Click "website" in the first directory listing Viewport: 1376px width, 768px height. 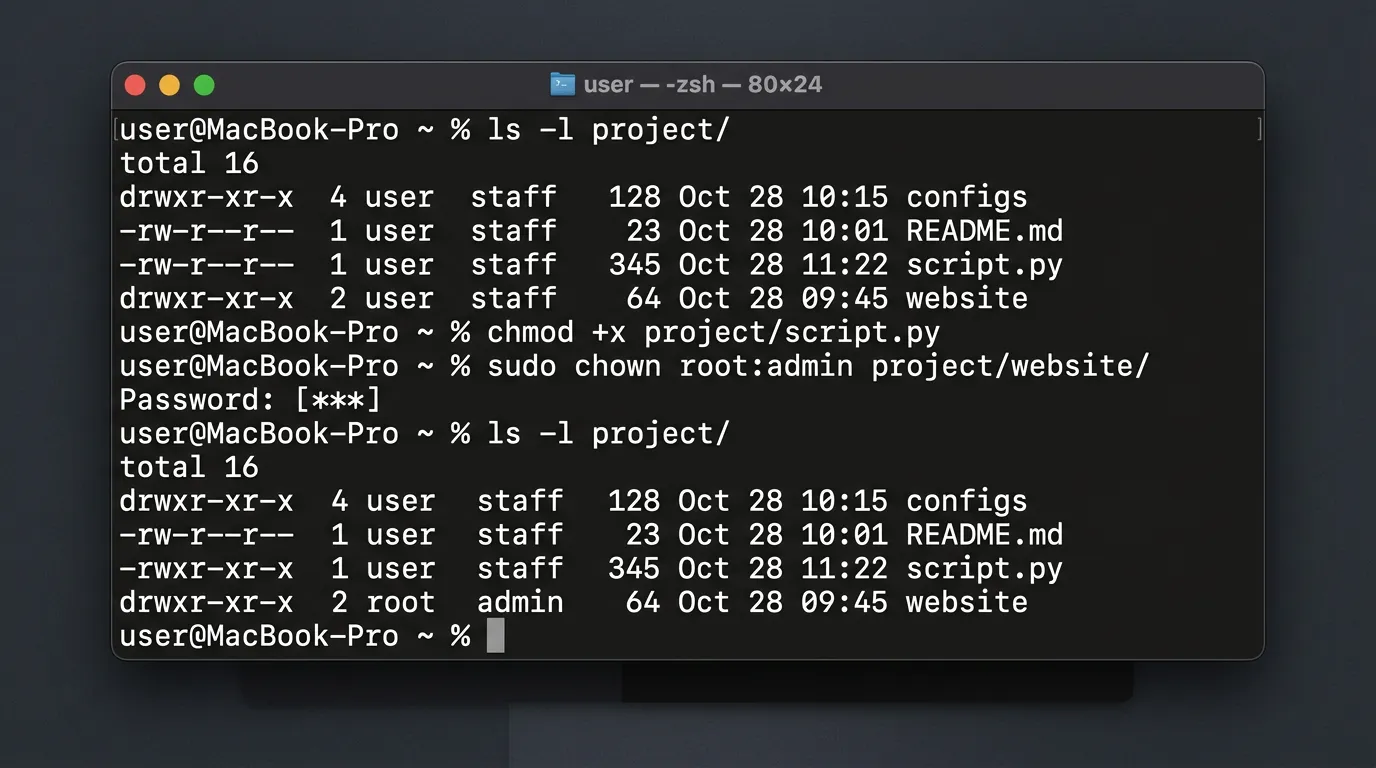966,298
